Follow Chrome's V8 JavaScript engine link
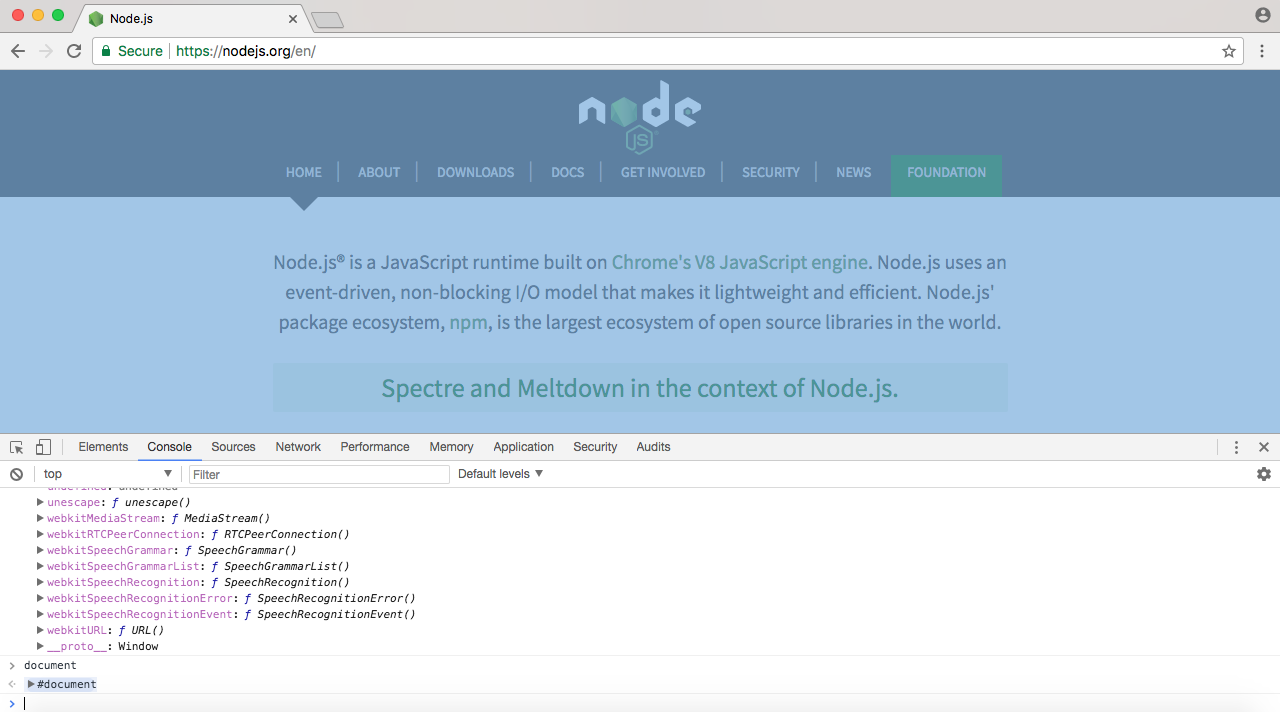Screen dimensions: 1280x712 (x=739, y=263)
